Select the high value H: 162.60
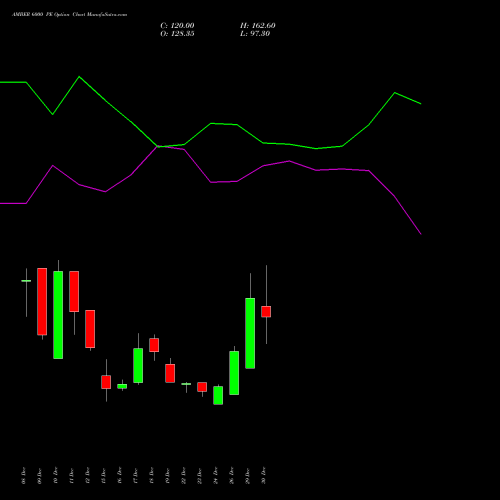Image resolution: width=500 pixels, height=500 pixels. click(258, 26)
